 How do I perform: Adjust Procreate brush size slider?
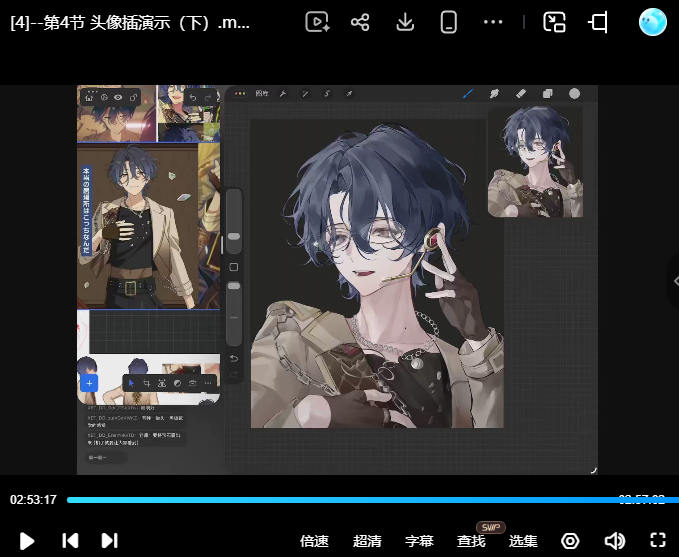pos(234,221)
